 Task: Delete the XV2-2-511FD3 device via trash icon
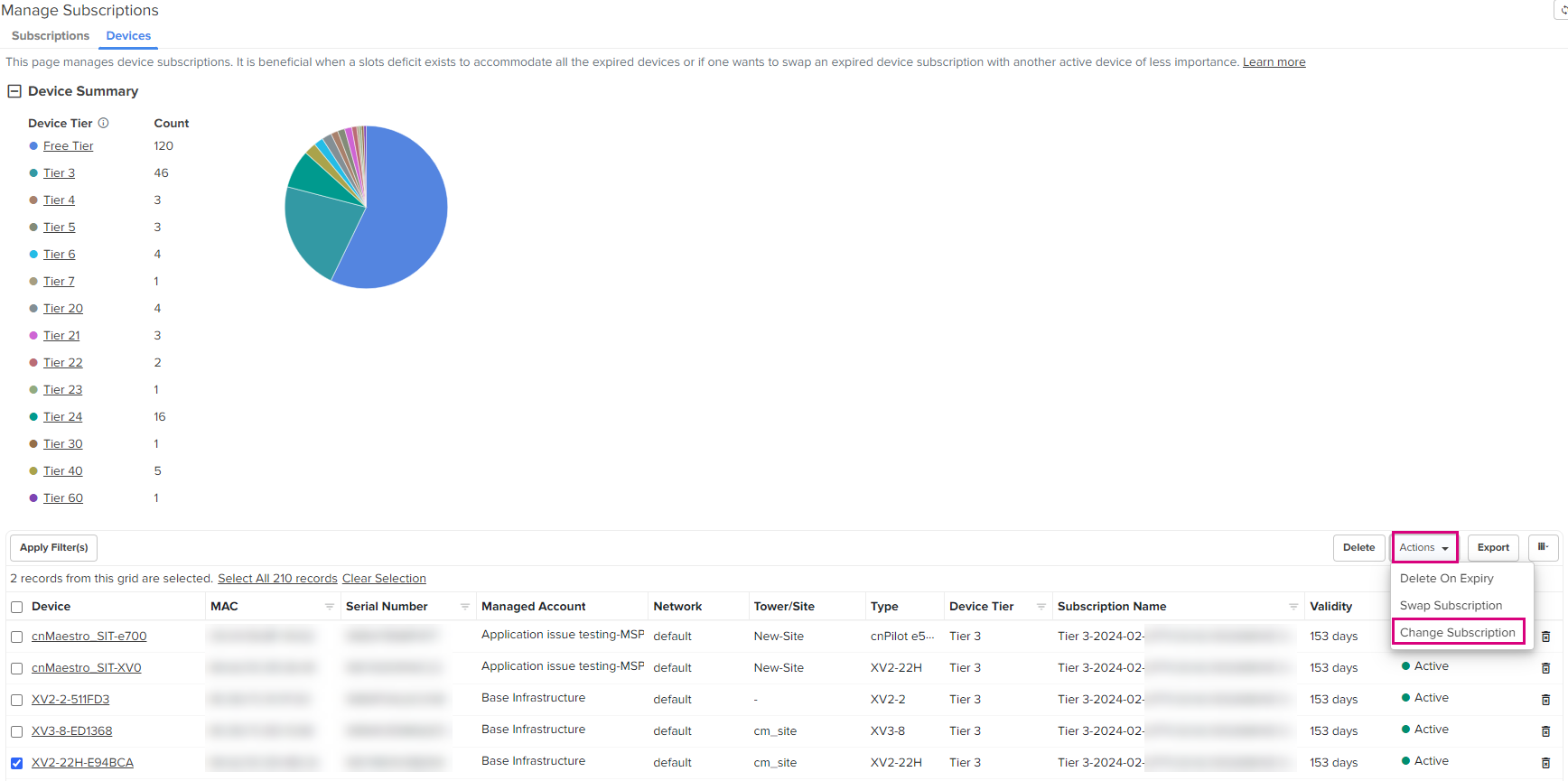coord(1545,700)
